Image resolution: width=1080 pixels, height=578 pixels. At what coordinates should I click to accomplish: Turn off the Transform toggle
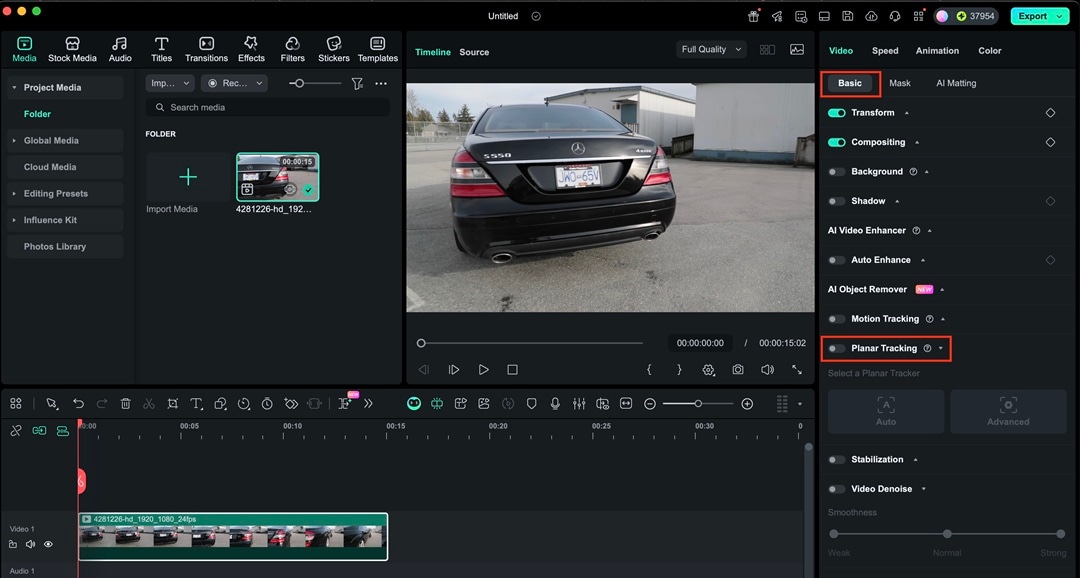836,113
